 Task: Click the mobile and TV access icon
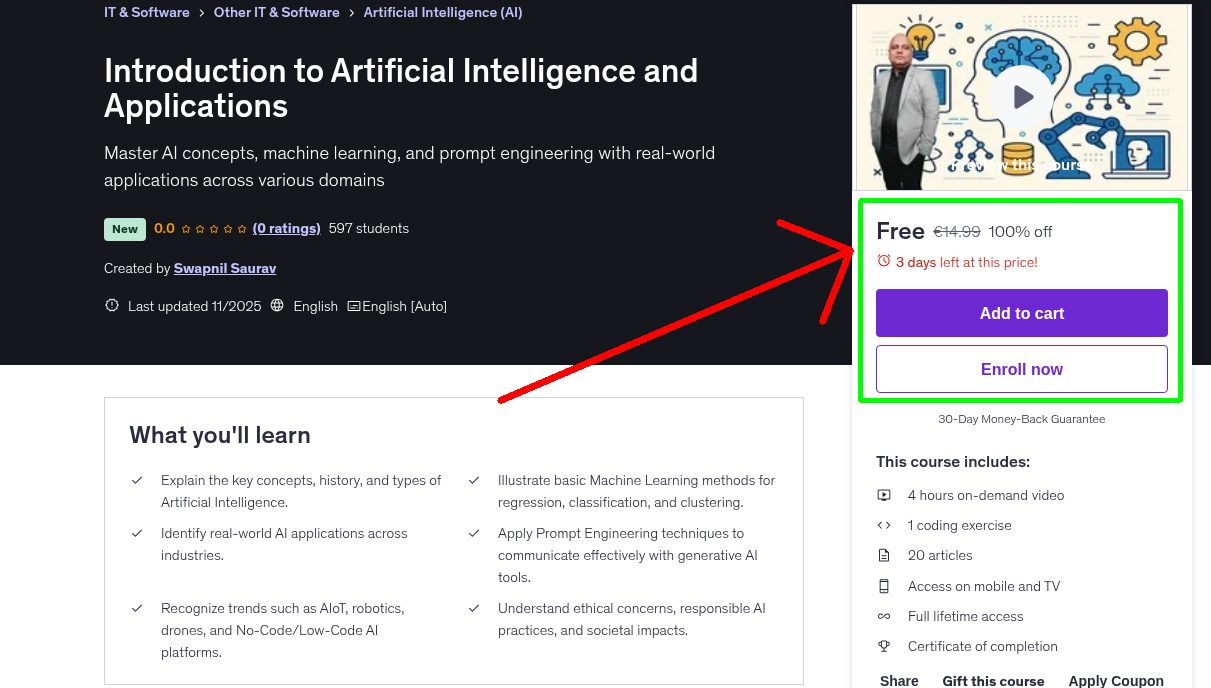[x=884, y=585]
